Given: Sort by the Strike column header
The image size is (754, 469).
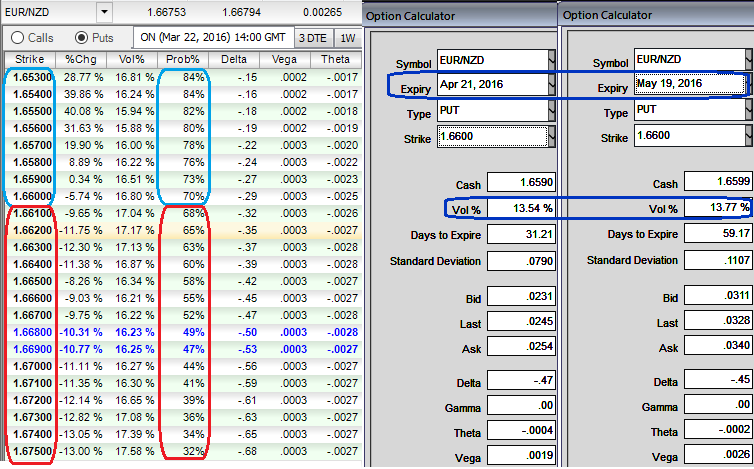Looking at the screenshot, I should tap(27, 59).
